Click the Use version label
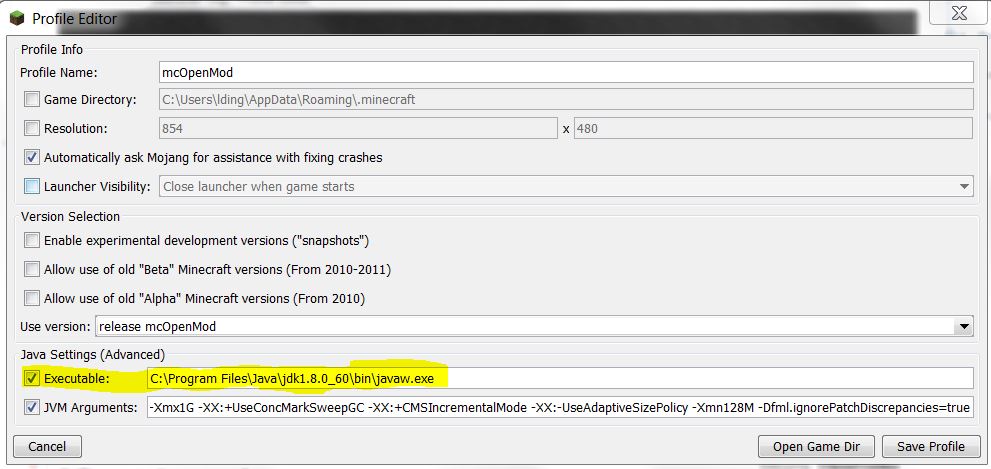Image resolution: width=991 pixels, height=469 pixels. pyautogui.click(x=56, y=327)
